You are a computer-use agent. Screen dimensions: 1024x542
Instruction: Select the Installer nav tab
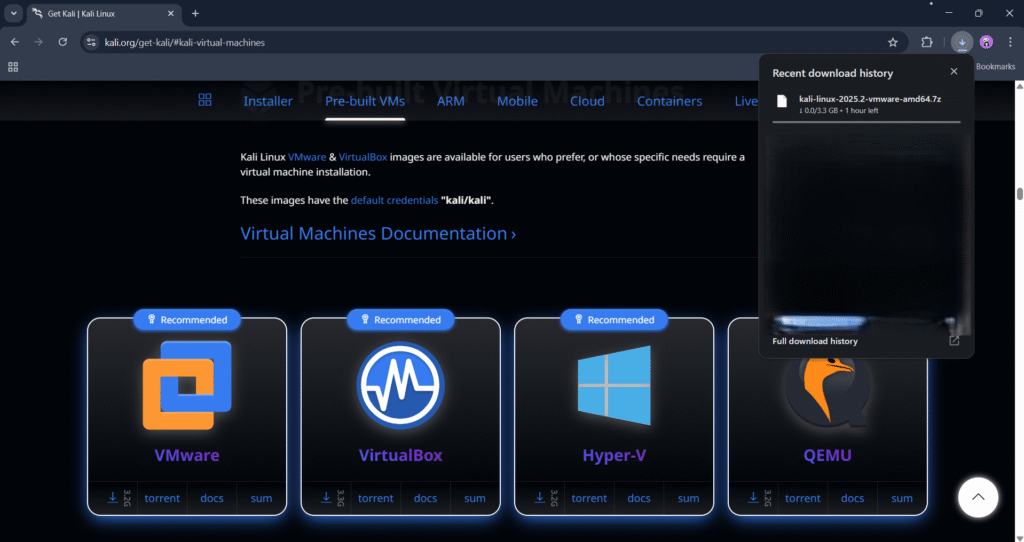point(268,101)
